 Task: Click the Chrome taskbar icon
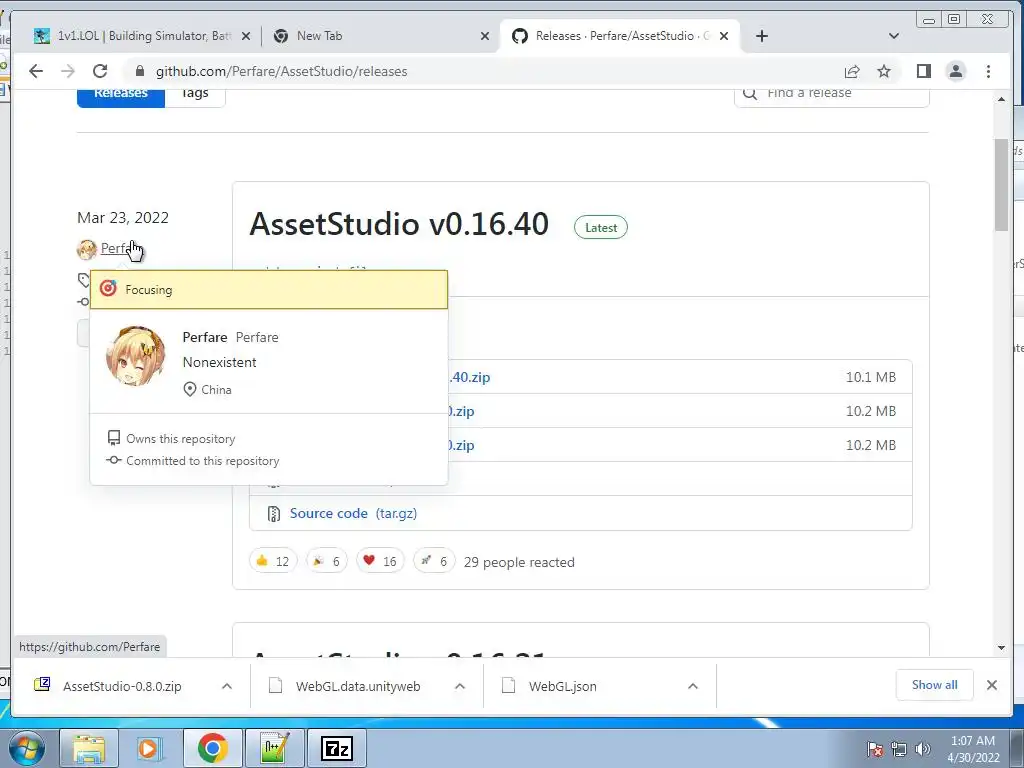click(212, 748)
